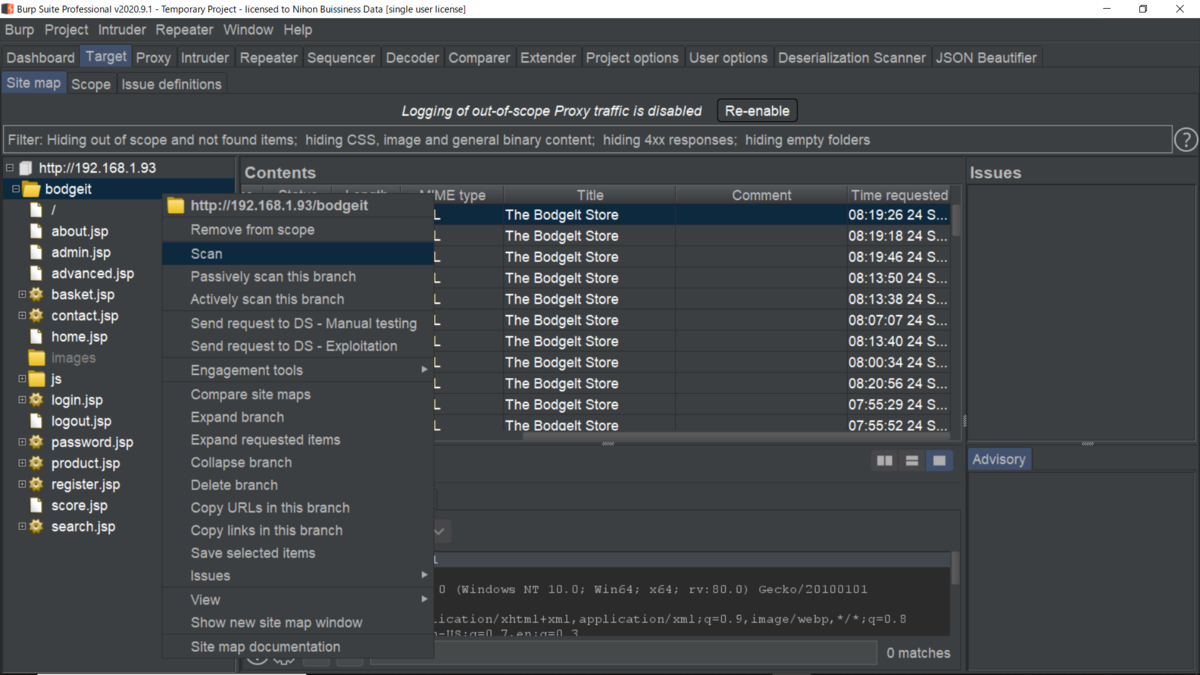Select the Advisory tab
The height and width of the screenshot is (675, 1200).
pos(999,459)
